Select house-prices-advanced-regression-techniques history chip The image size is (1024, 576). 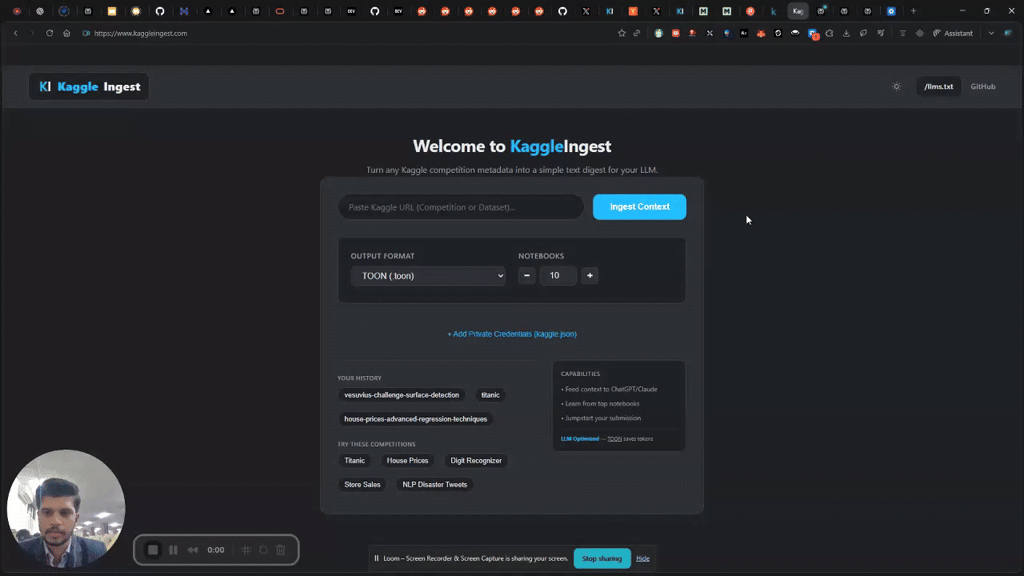tap(415, 419)
